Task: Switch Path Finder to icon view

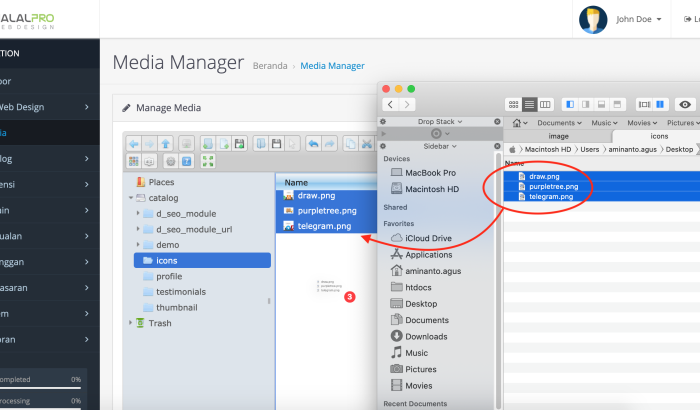Action: (x=513, y=105)
